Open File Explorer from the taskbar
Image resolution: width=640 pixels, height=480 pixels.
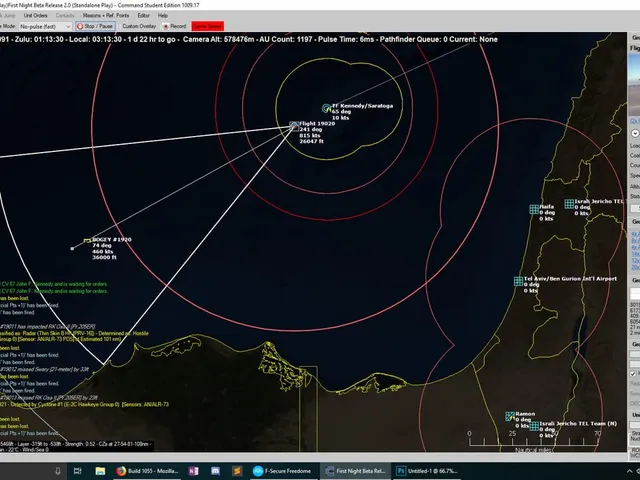click(x=100, y=471)
